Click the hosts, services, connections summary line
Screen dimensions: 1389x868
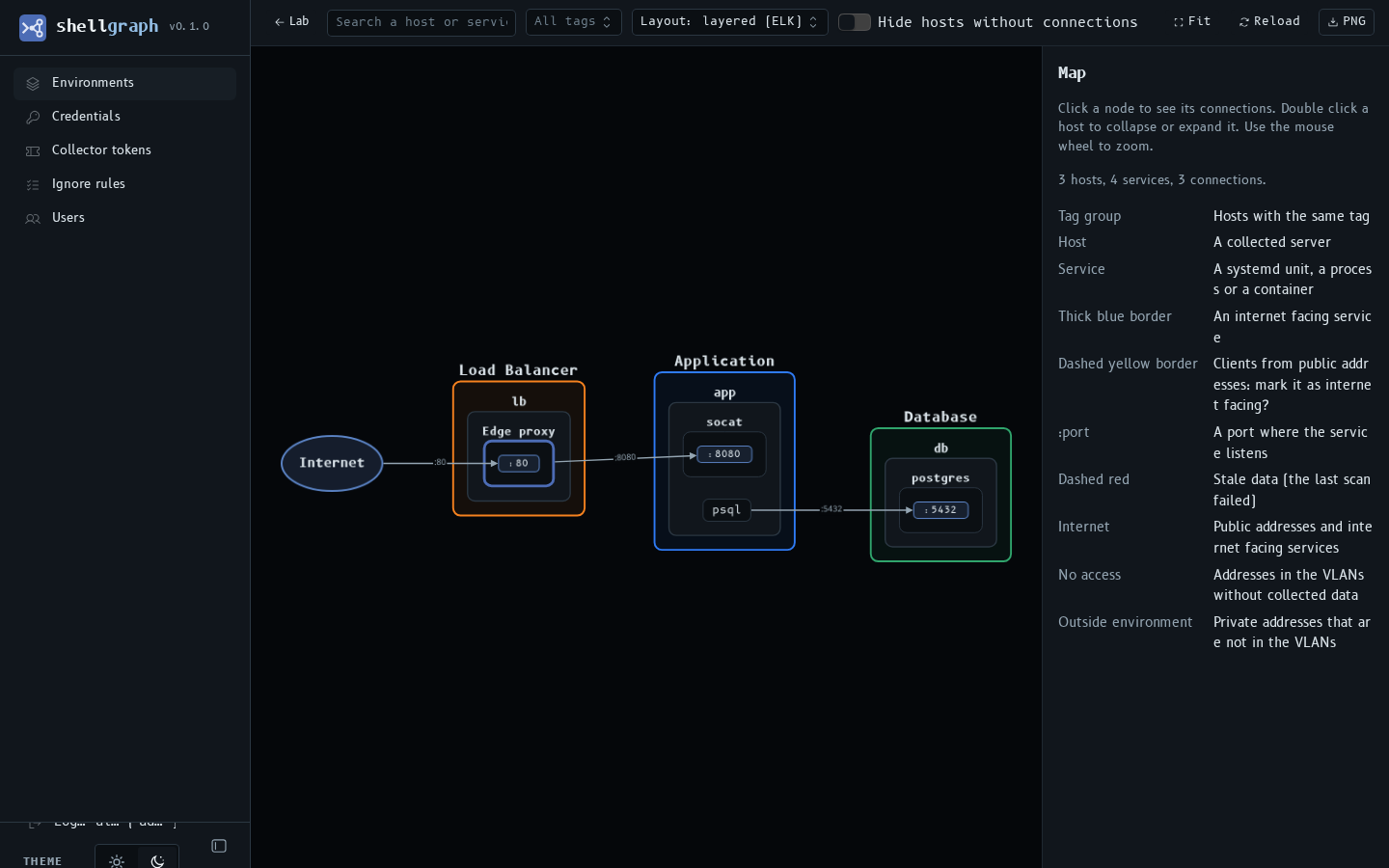1162,180
